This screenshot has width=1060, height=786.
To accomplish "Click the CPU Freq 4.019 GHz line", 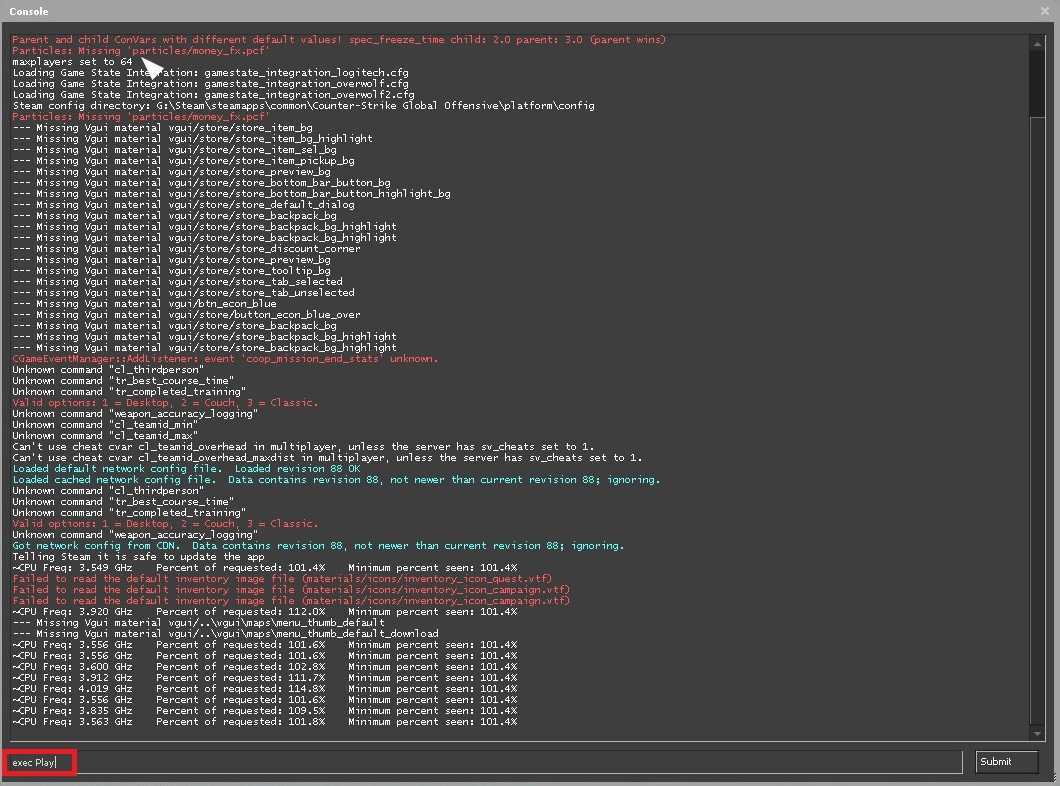I will pyautogui.click(x=265, y=689).
